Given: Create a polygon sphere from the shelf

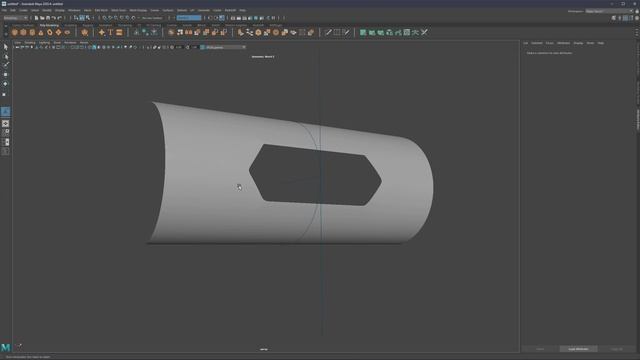Looking at the screenshot, I should click(x=15, y=32).
